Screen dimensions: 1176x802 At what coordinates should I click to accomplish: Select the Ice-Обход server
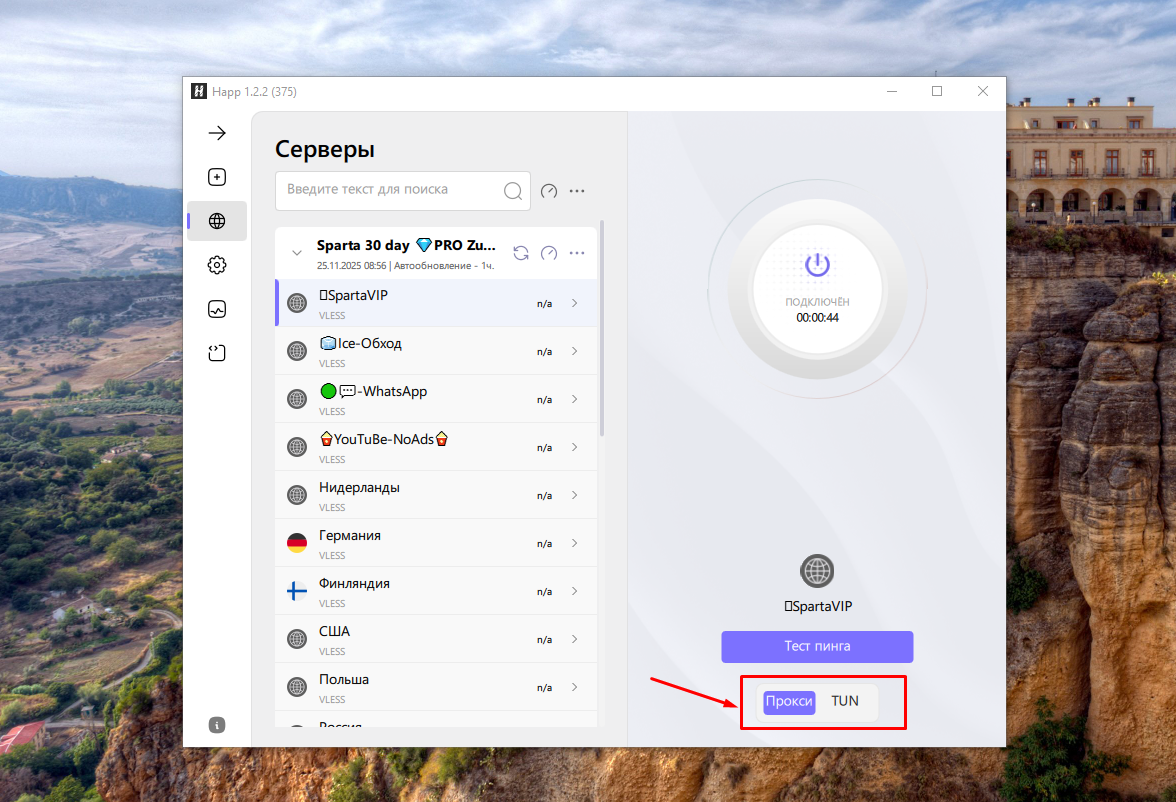436,351
